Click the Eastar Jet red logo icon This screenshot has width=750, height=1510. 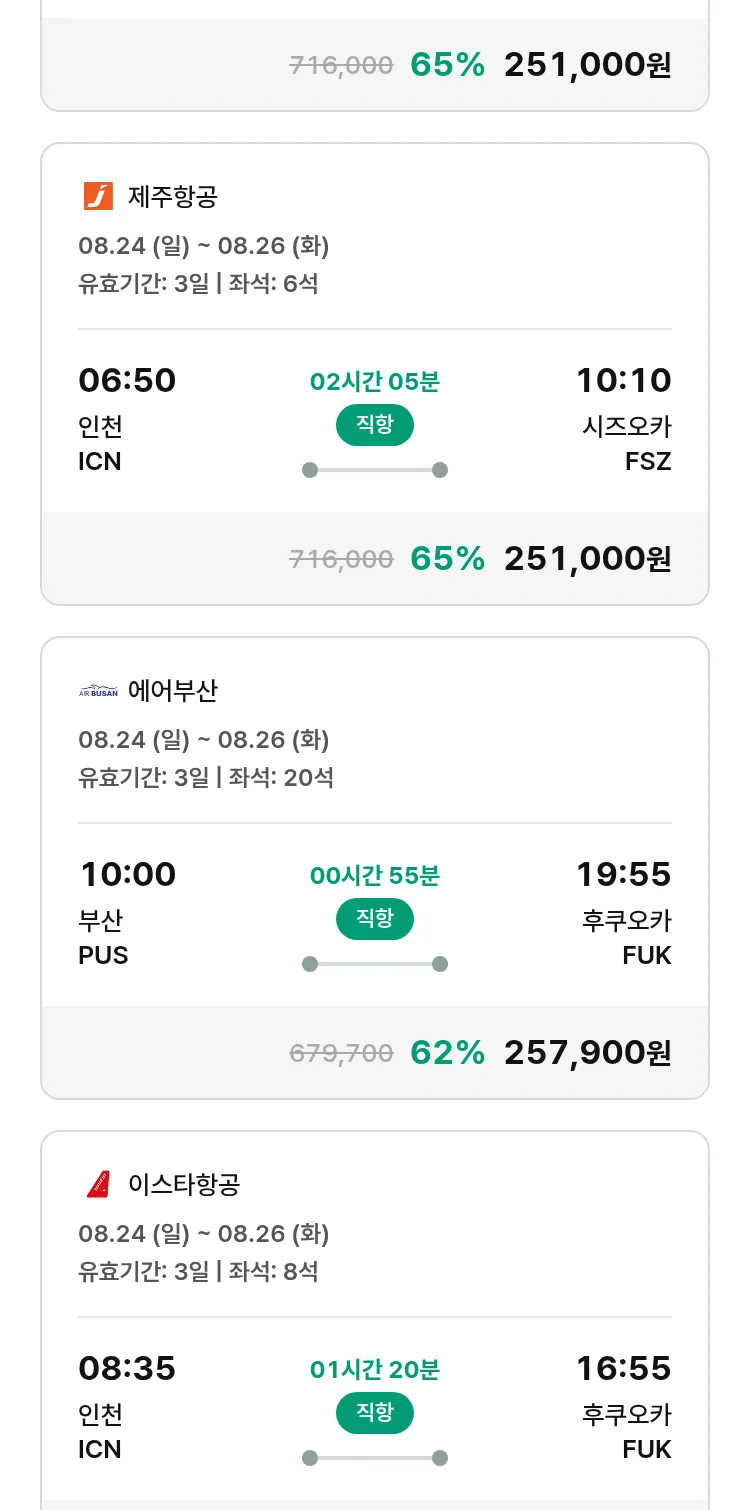click(98, 1184)
